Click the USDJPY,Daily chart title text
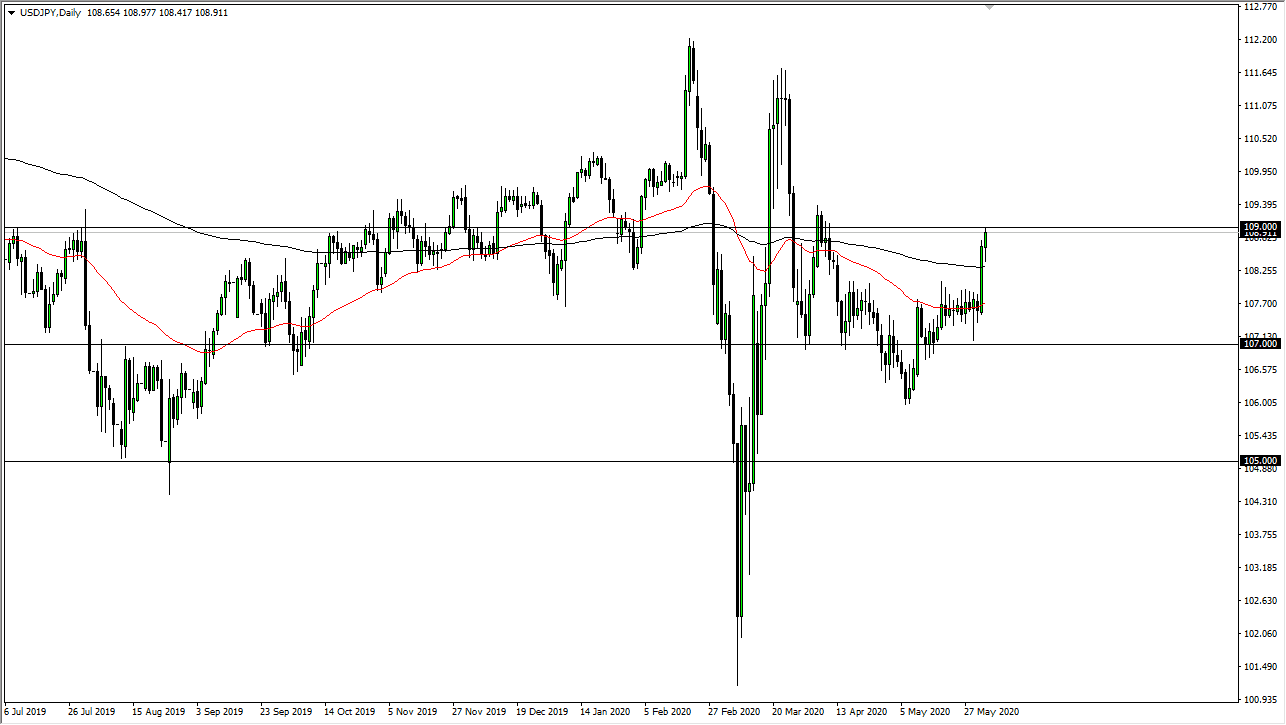Image resolution: width=1286 pixels, height=725 pixels. [52, 12]
